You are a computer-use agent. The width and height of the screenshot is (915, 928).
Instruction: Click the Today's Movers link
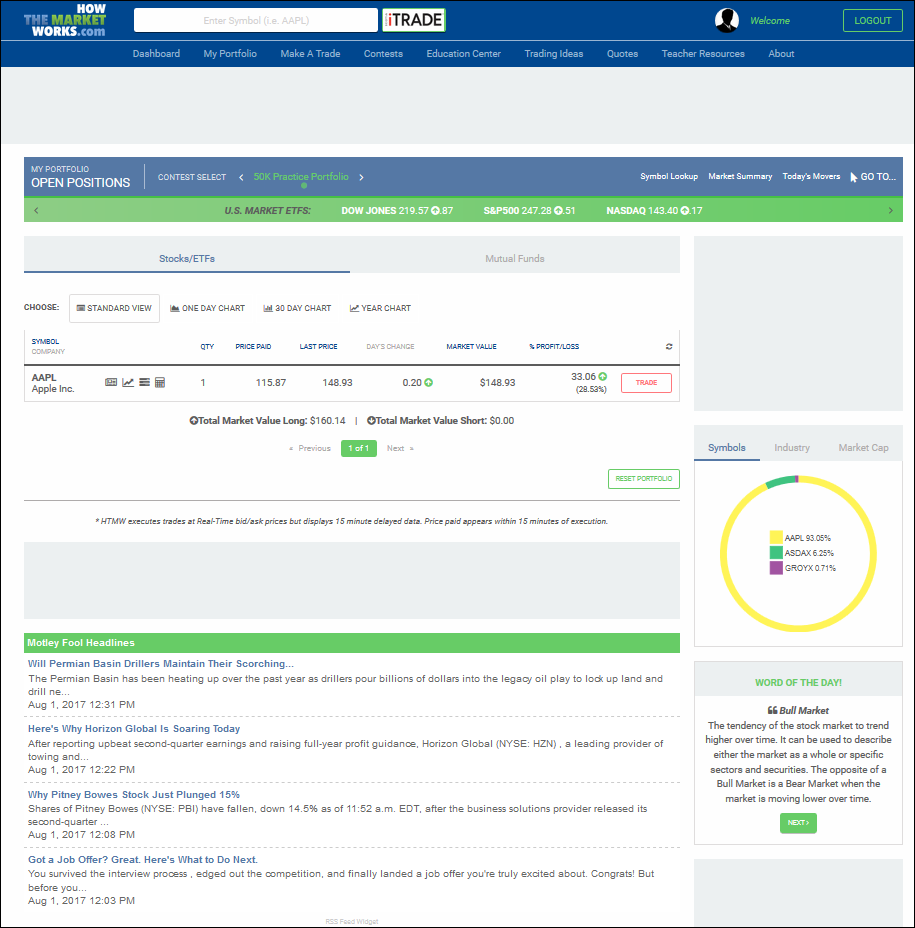pos(811,176)
